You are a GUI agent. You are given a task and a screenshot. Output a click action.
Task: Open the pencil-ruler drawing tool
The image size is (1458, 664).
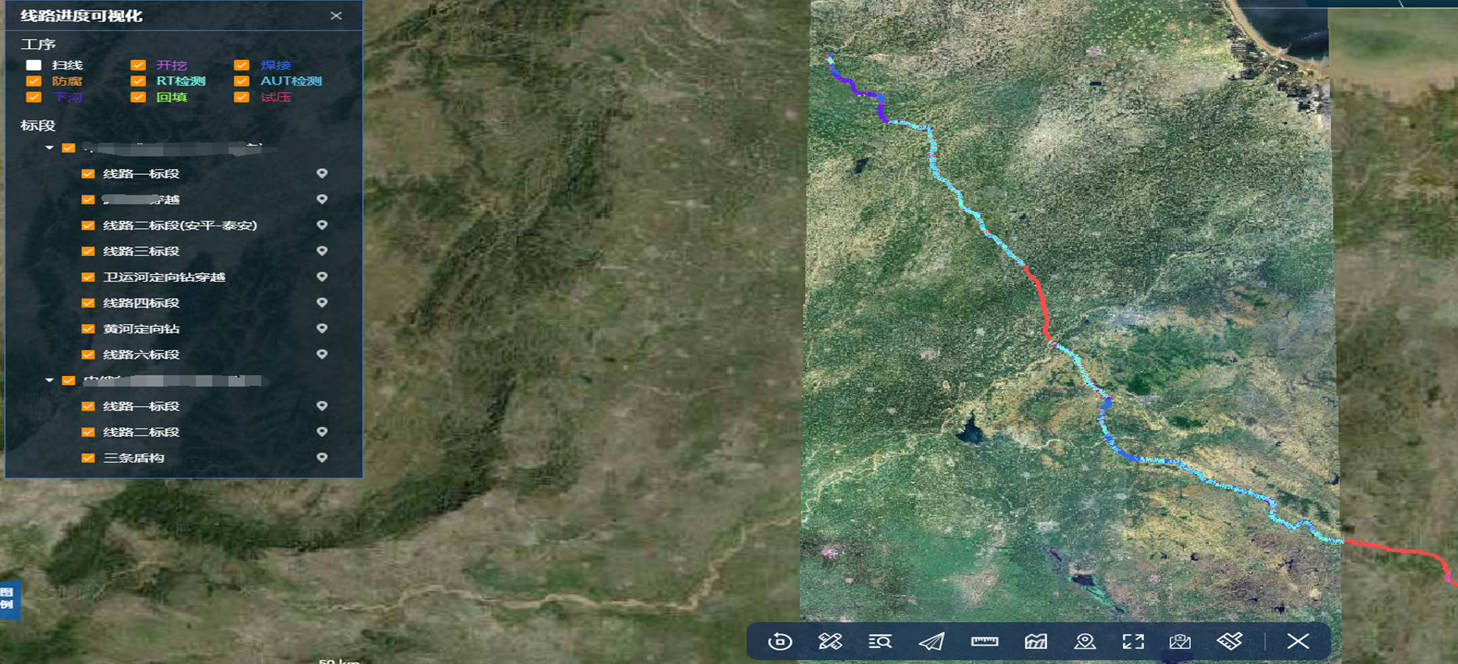click(830, 642)
